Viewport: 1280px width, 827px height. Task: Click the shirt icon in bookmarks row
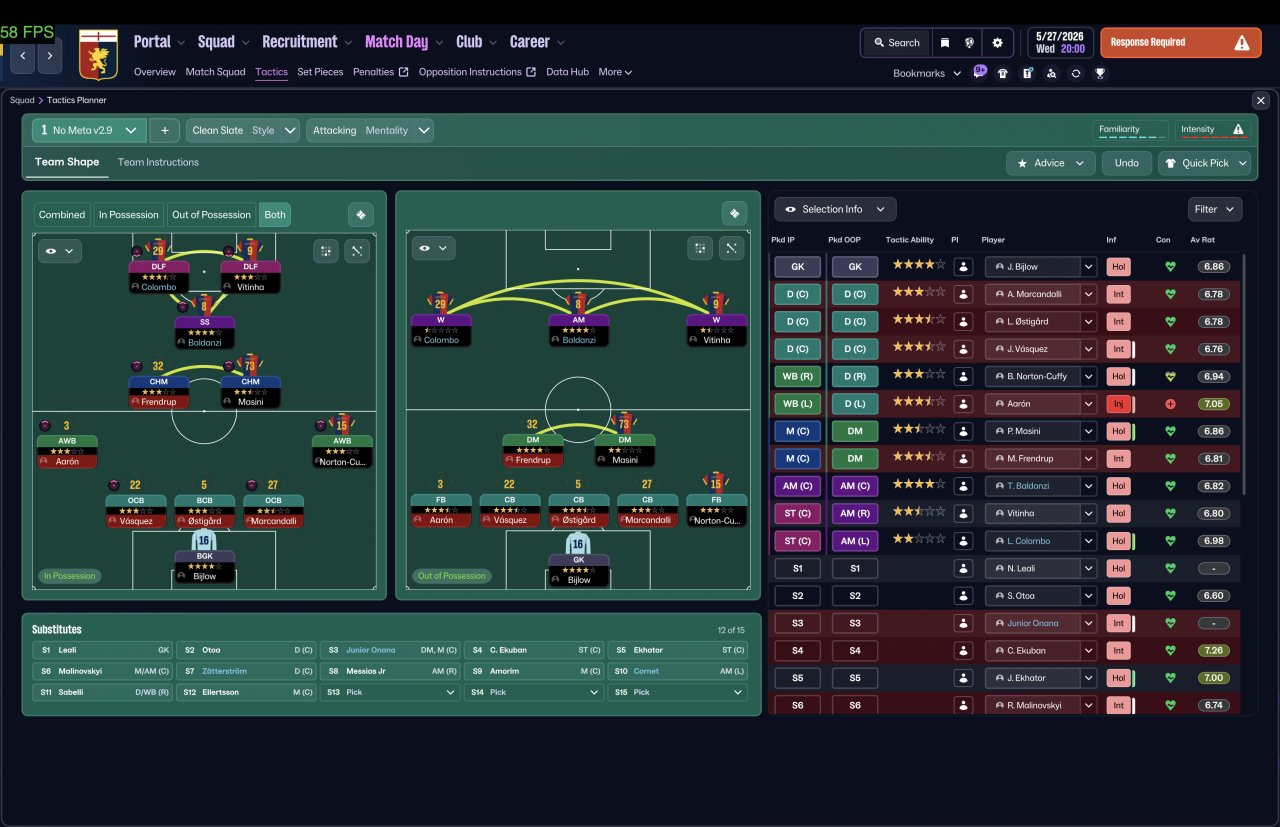1003,73
